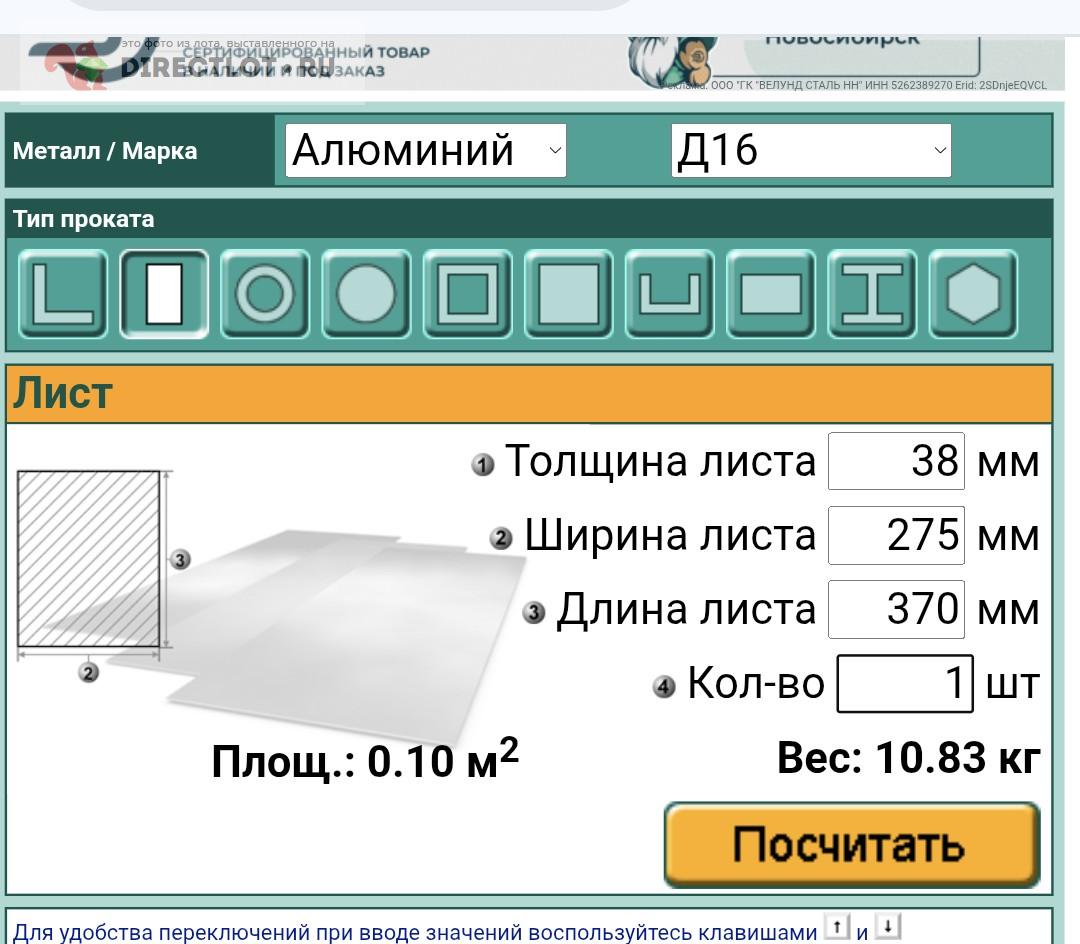Open the metal dropdown showing Алюминий
This screenshot has height=944, width=1080.
(426, 151)
